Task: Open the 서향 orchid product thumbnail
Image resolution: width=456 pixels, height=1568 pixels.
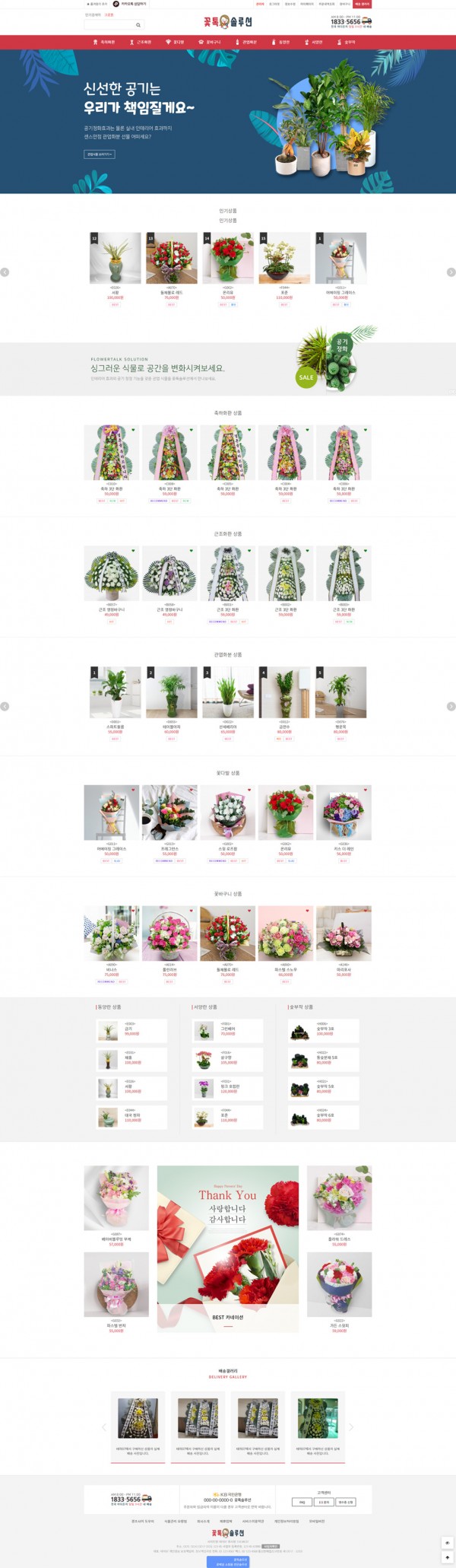Action: (x=116, y=259)
